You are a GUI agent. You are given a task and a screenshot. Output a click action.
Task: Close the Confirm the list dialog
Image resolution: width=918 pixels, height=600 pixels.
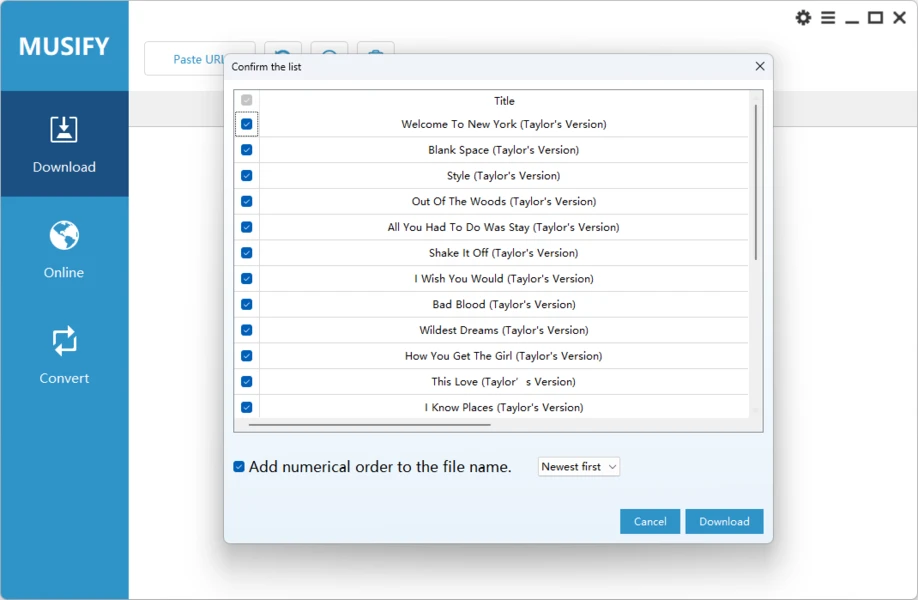coord(759,67)
